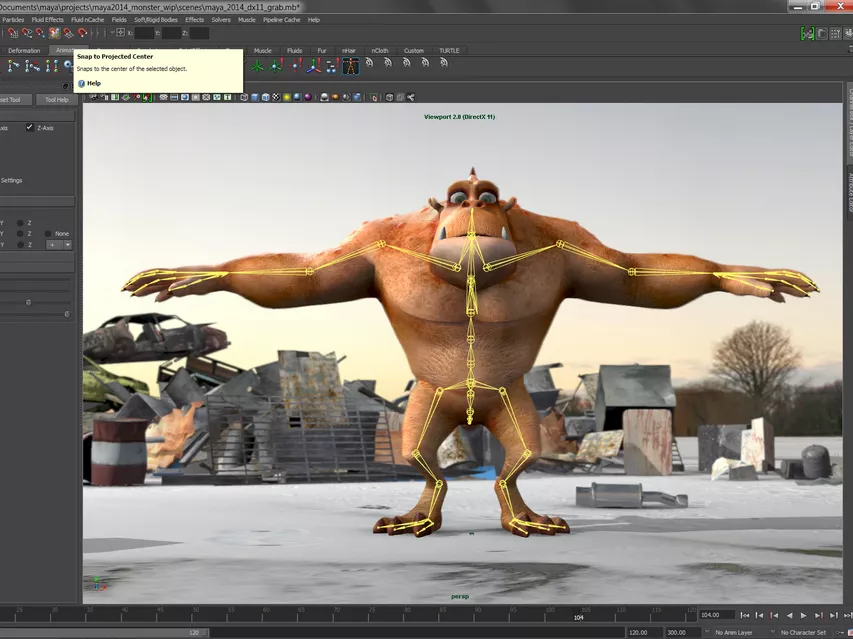Screen dimensions: 853x639
Task: Click the first custom script shelf icon
Action: tap(369, 63)
